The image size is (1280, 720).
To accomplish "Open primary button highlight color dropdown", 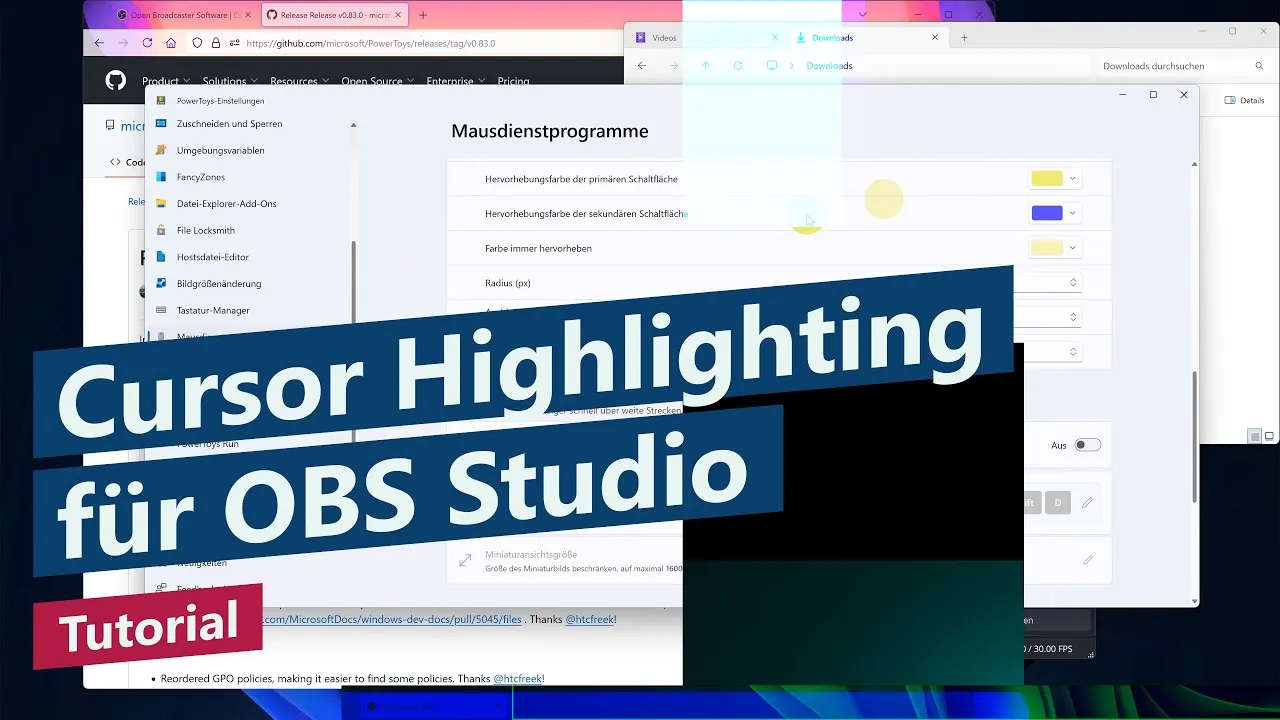I will tap(1073, 179).
